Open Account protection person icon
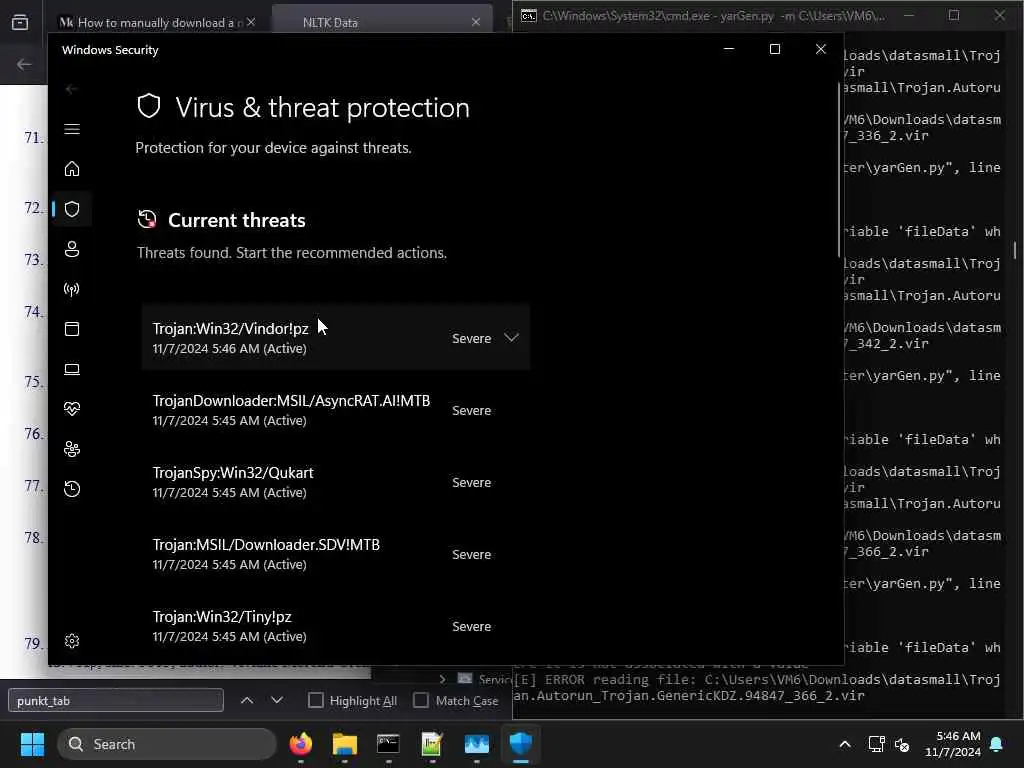 (72, 249)
